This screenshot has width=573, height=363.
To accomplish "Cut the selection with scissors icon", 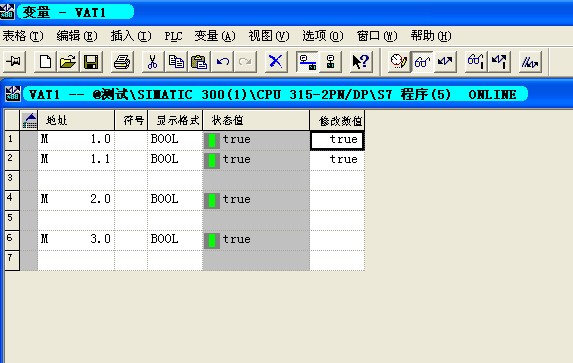I will click(152, 61).
